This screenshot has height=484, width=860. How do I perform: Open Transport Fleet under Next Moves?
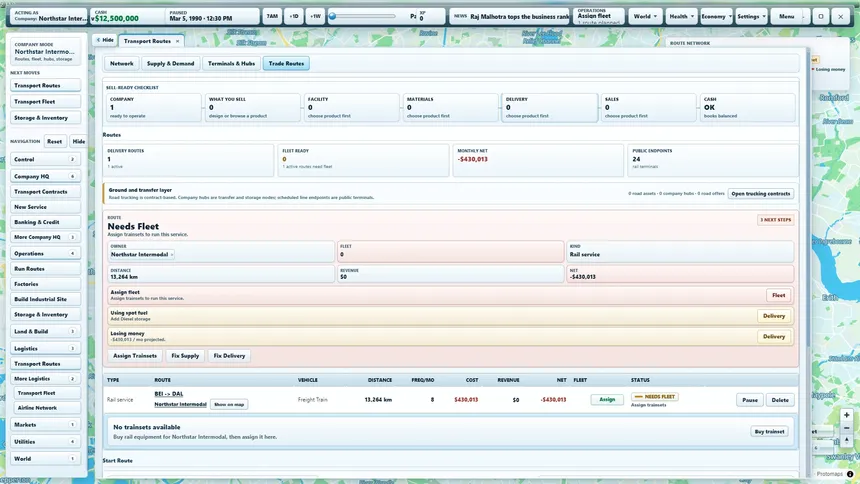click(x=45, y=102)
